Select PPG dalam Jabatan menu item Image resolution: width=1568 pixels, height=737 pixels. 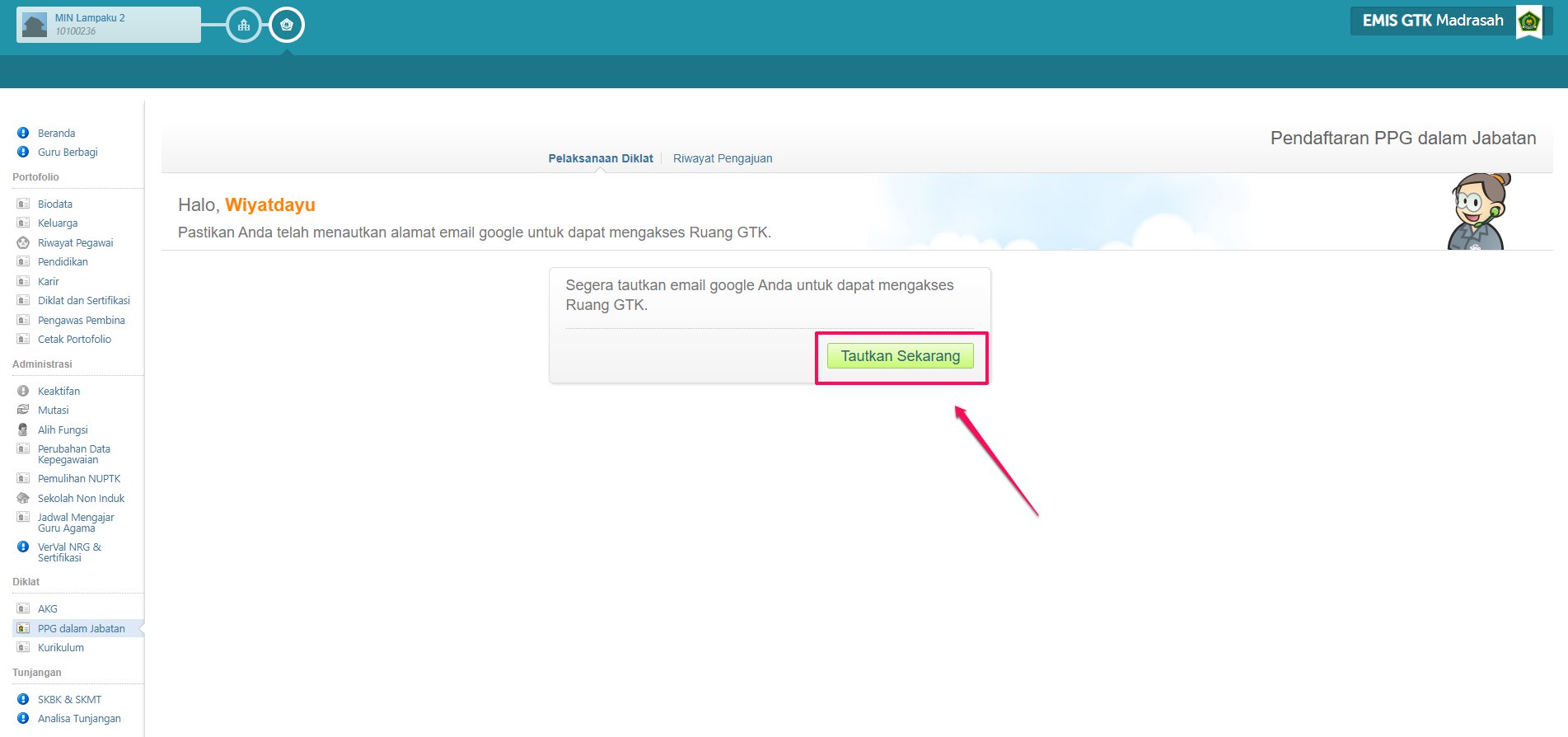tap(82, 628)
